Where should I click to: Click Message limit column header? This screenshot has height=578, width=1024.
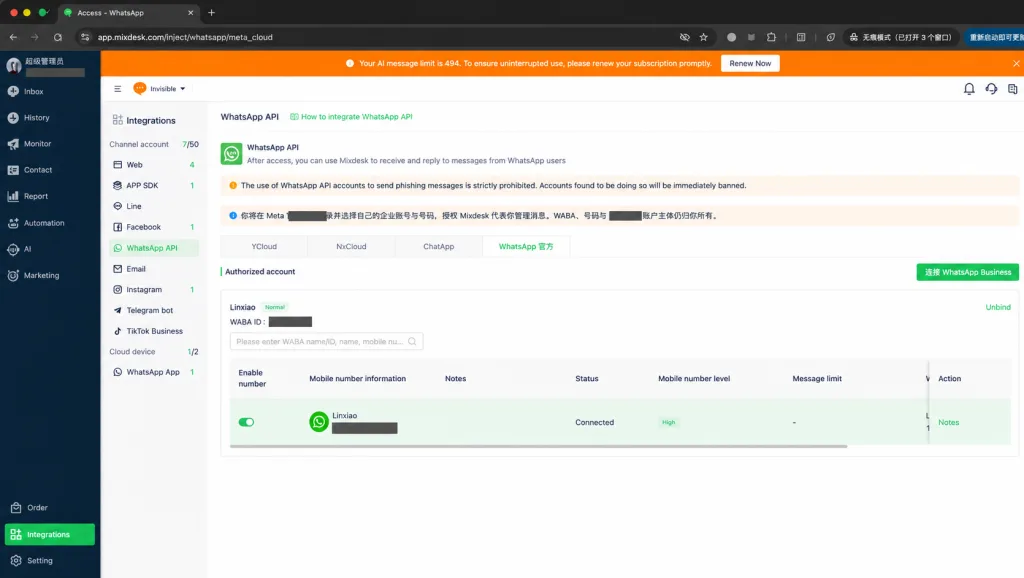[x=817, y=379]
